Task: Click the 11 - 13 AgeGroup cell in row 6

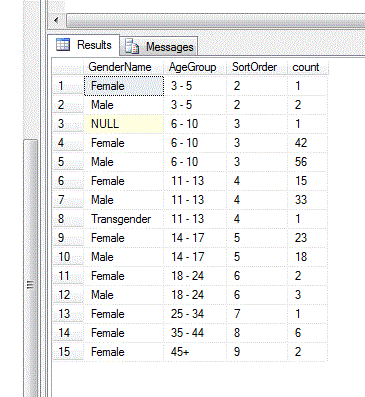Action: point(195,181)
